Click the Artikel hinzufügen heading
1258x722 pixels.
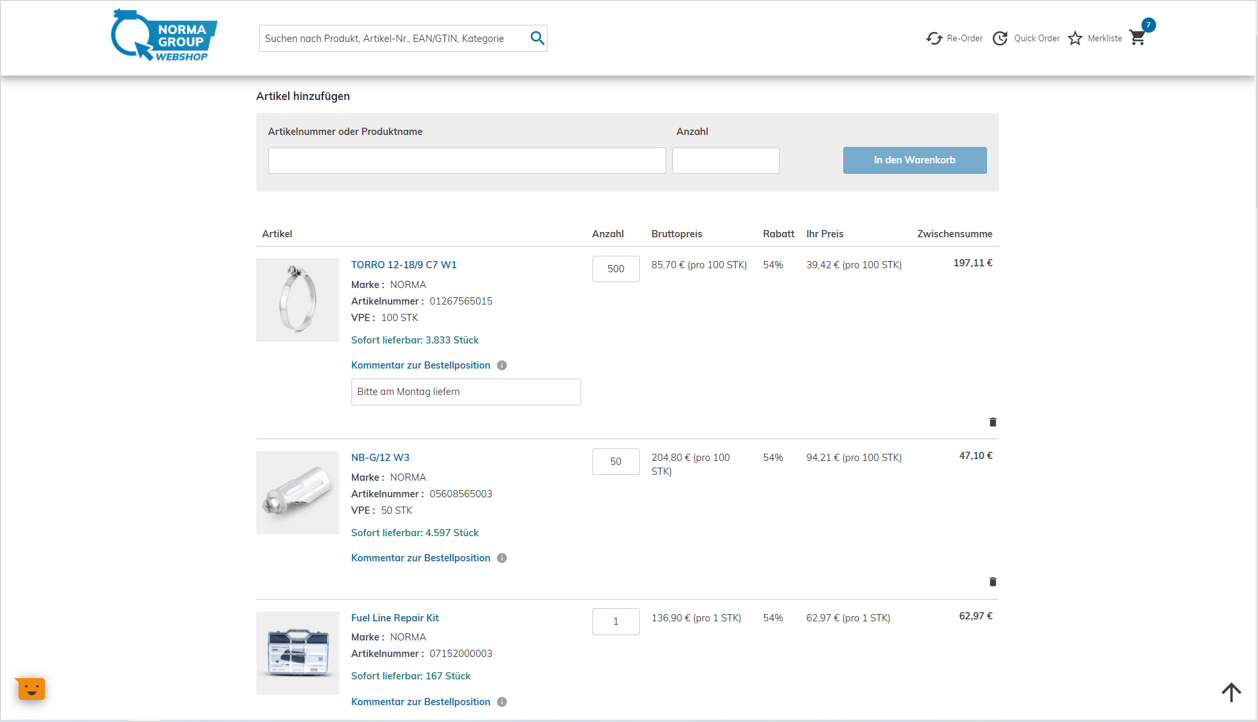[x=303, y=97]
